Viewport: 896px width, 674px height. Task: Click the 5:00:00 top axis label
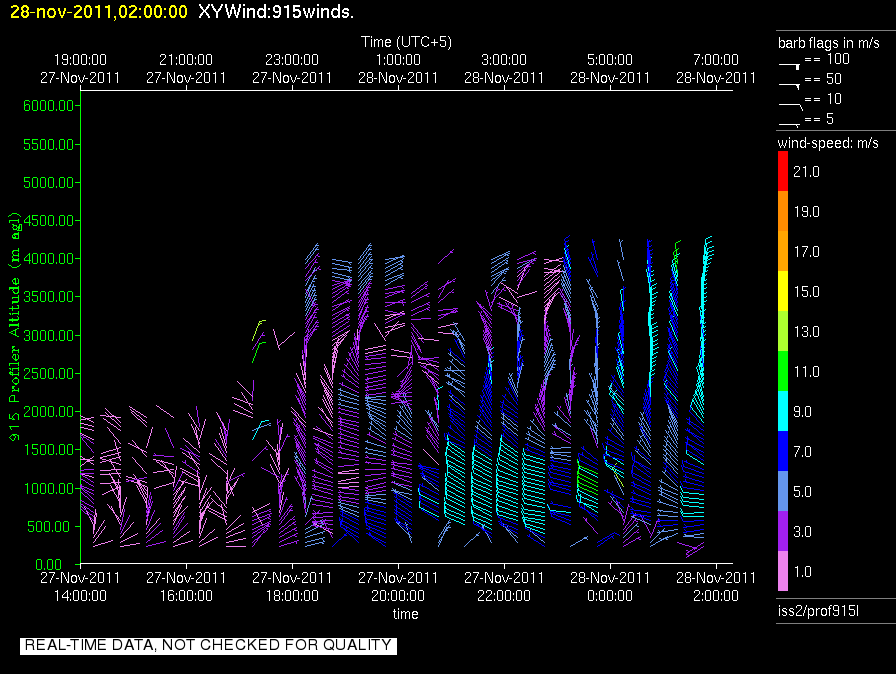pos(610,59)
